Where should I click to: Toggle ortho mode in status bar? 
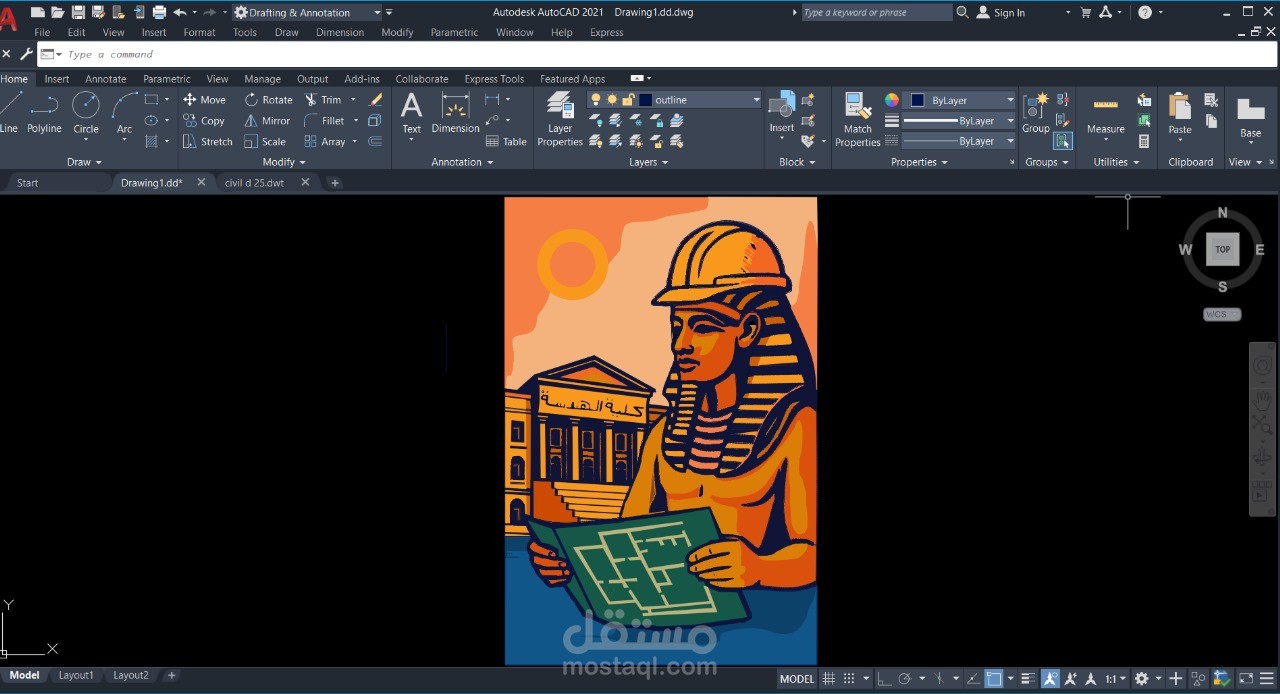click(x=884, y=679)
